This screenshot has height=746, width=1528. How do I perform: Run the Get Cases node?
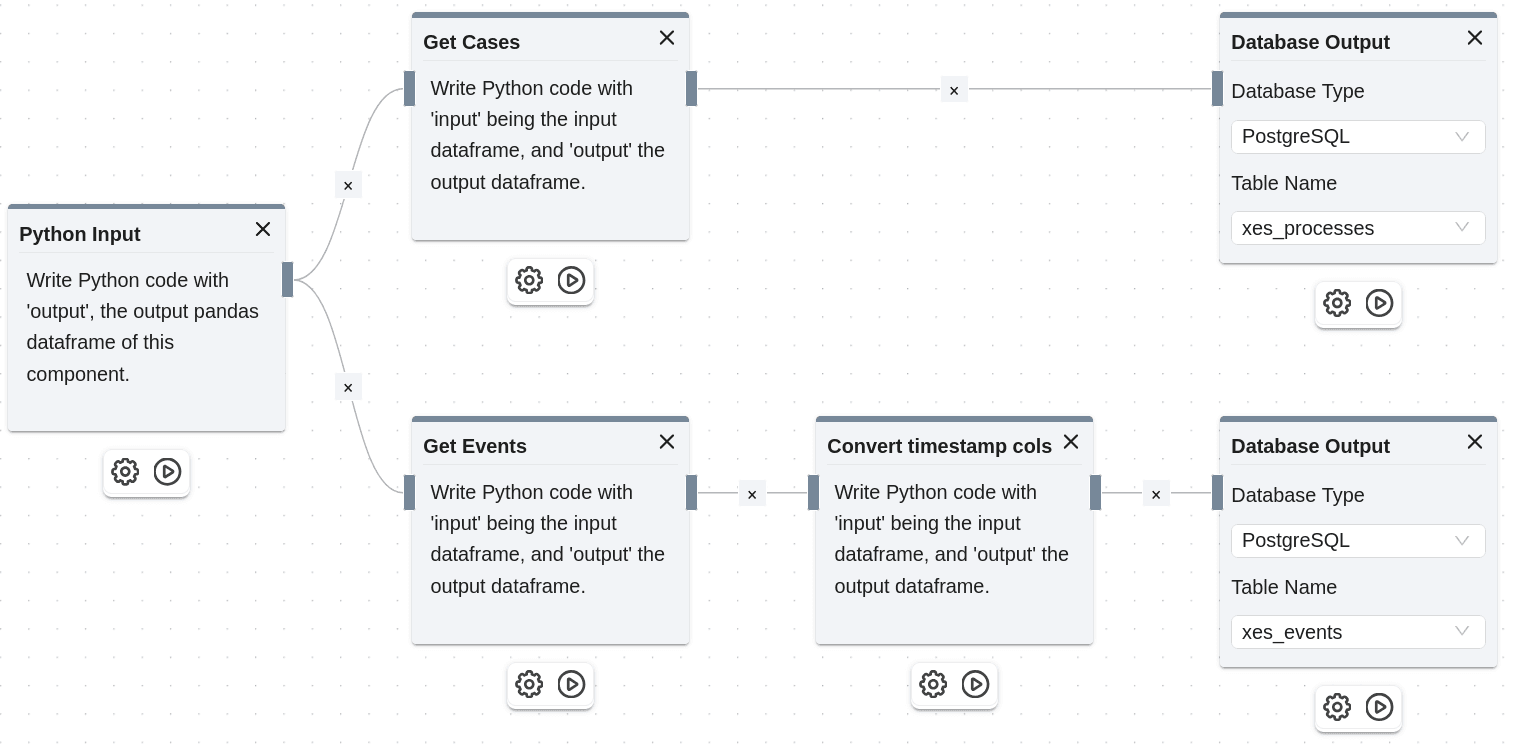[571, 280]
